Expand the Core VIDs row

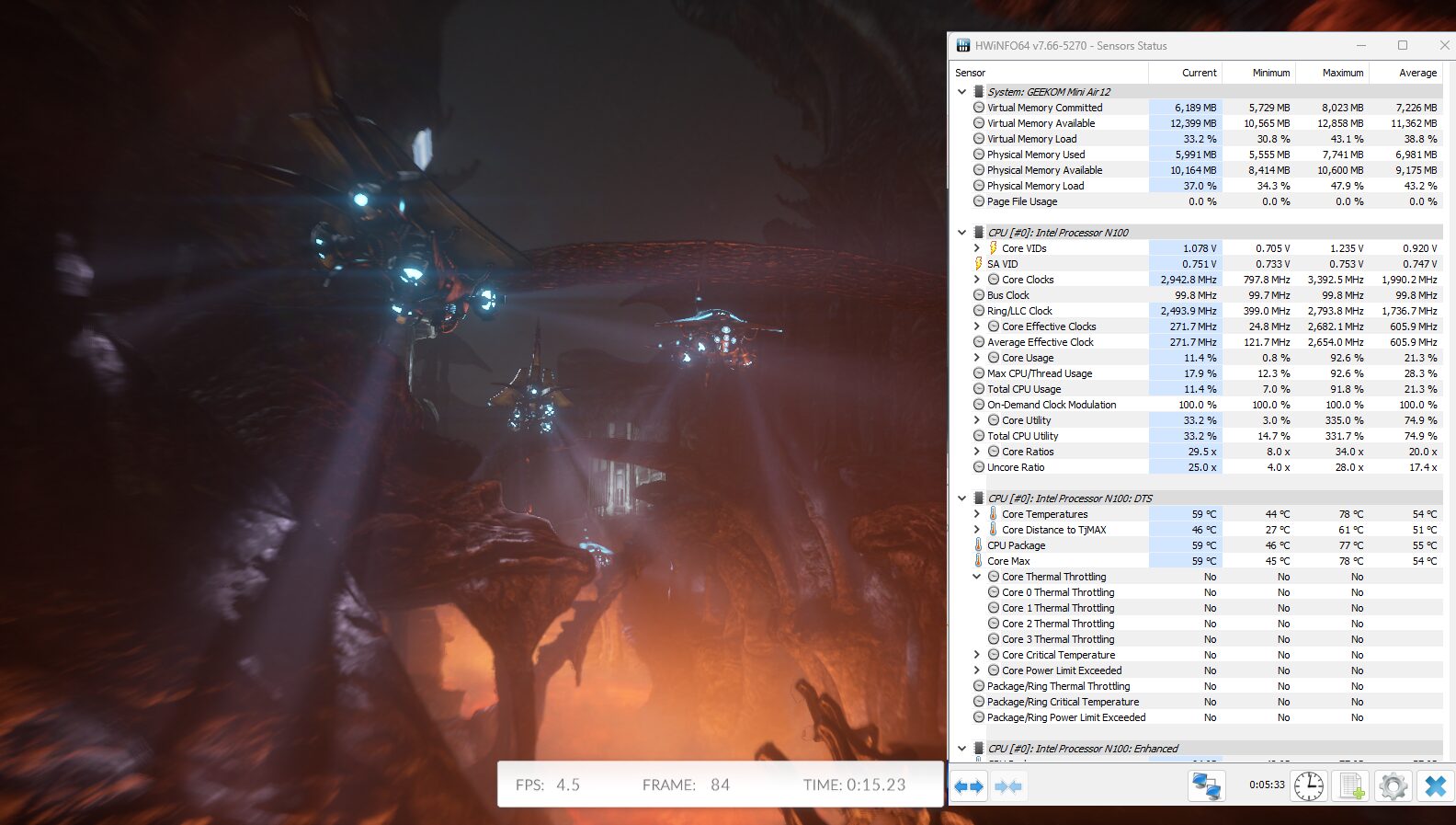(976, 248)
